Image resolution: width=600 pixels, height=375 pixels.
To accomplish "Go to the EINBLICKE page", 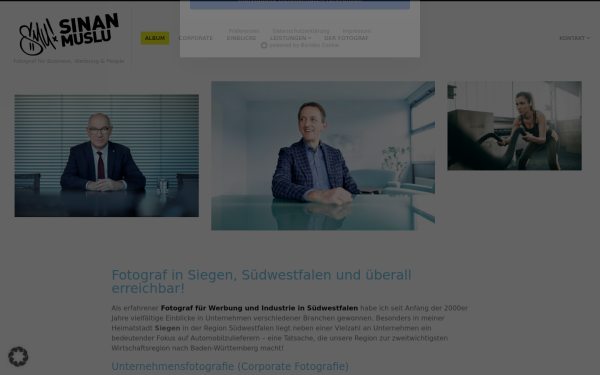I will 241,38.
